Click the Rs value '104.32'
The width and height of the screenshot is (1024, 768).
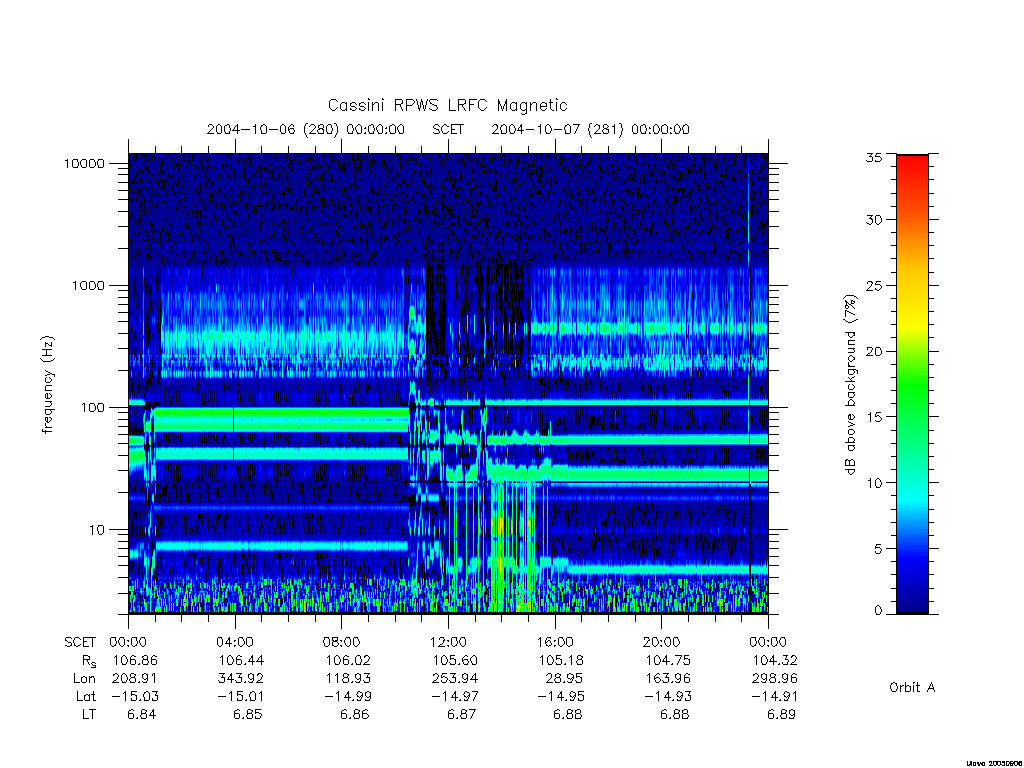point(775,660)
